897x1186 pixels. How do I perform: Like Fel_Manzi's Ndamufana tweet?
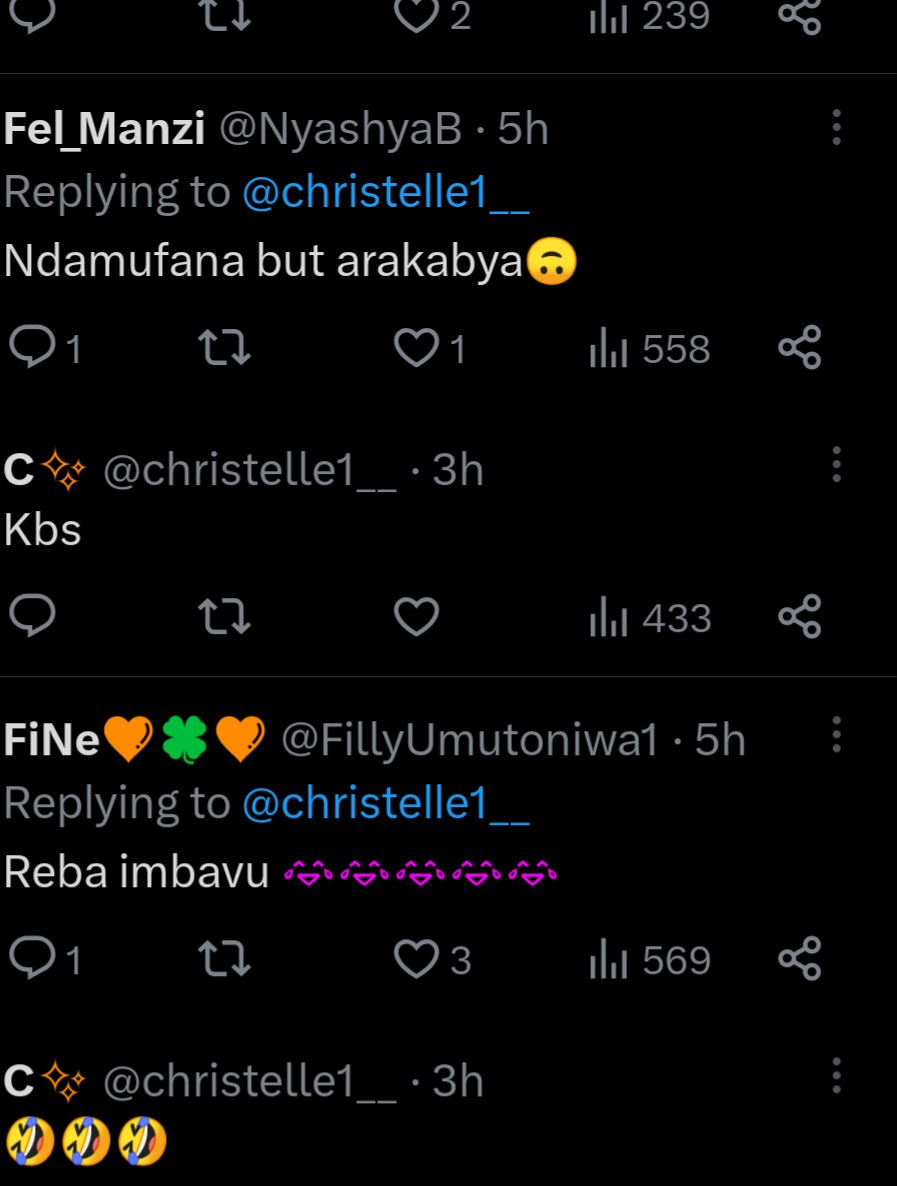tap(416, 348)
